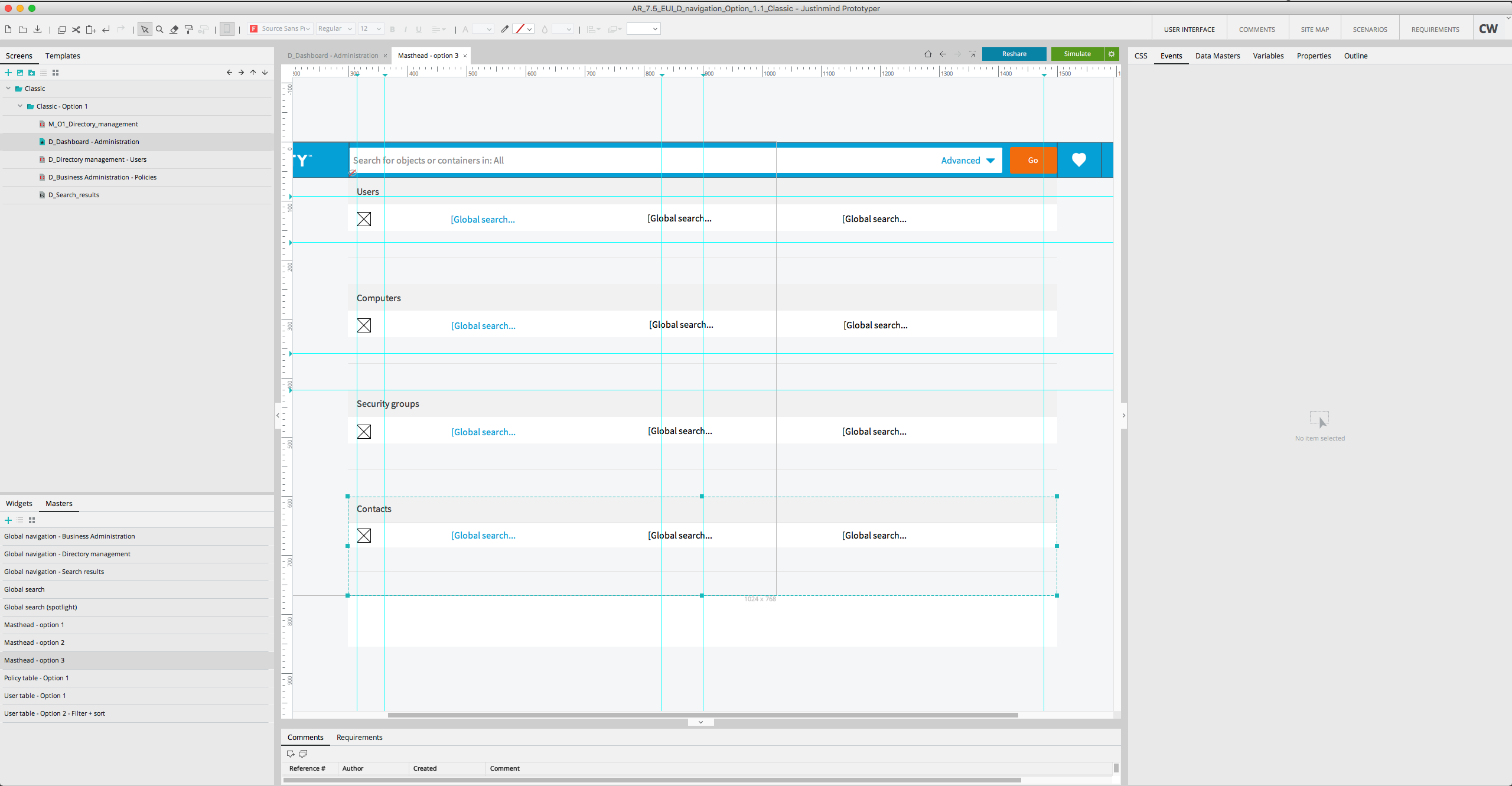1512x786 pixels.
Task: Create a new prototype file
Action: click(8, 29)
